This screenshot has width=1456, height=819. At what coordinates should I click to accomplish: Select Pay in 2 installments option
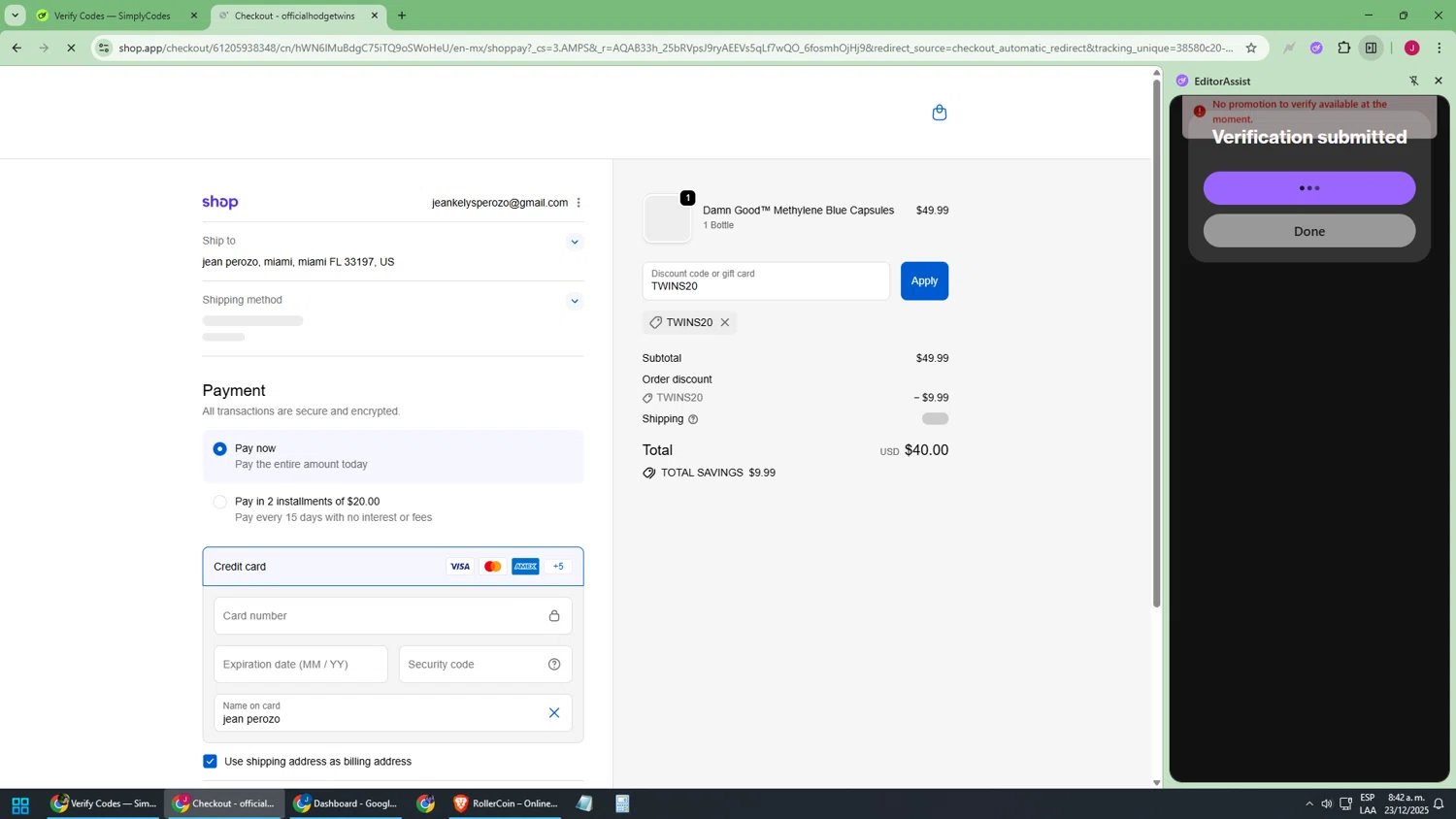click(220, 502)
